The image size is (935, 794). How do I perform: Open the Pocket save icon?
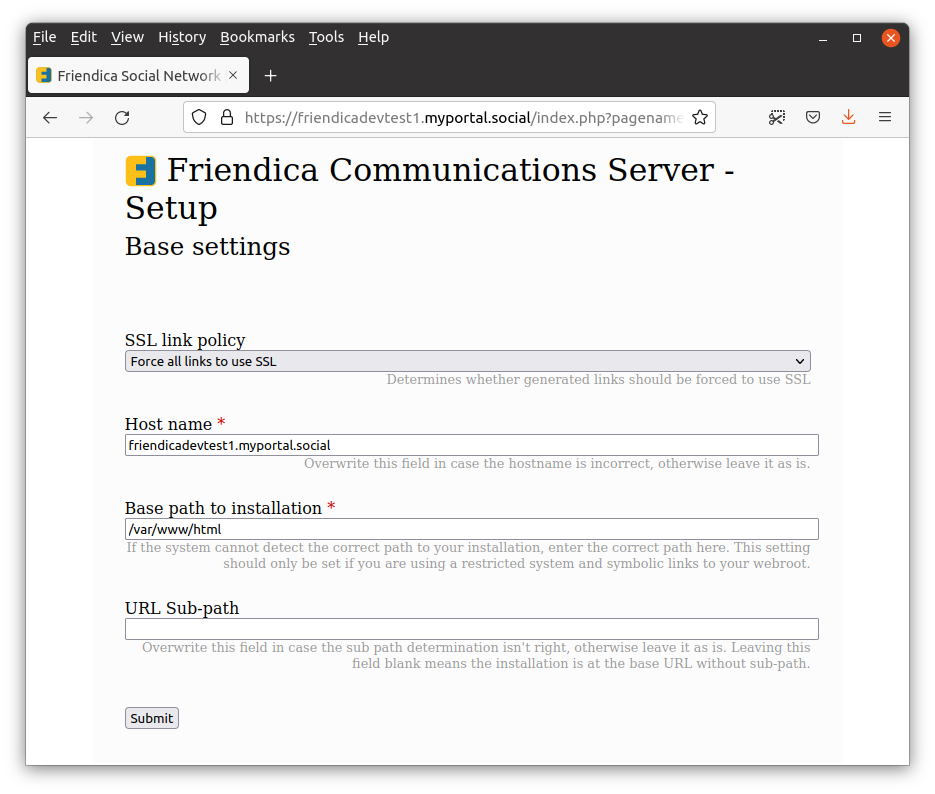pos(813,118)
